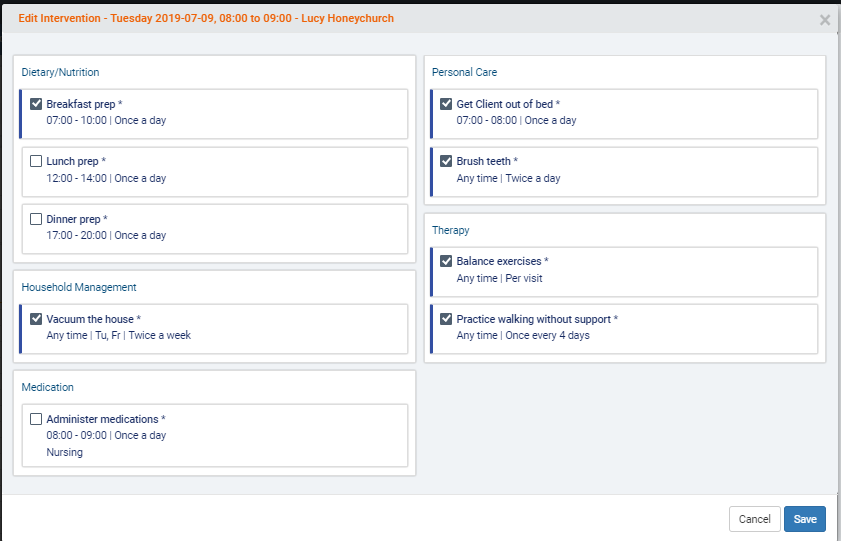841x541 pixels.
Task: Toggle the Vacuum the house checkbox
Action: pos(36,319)
